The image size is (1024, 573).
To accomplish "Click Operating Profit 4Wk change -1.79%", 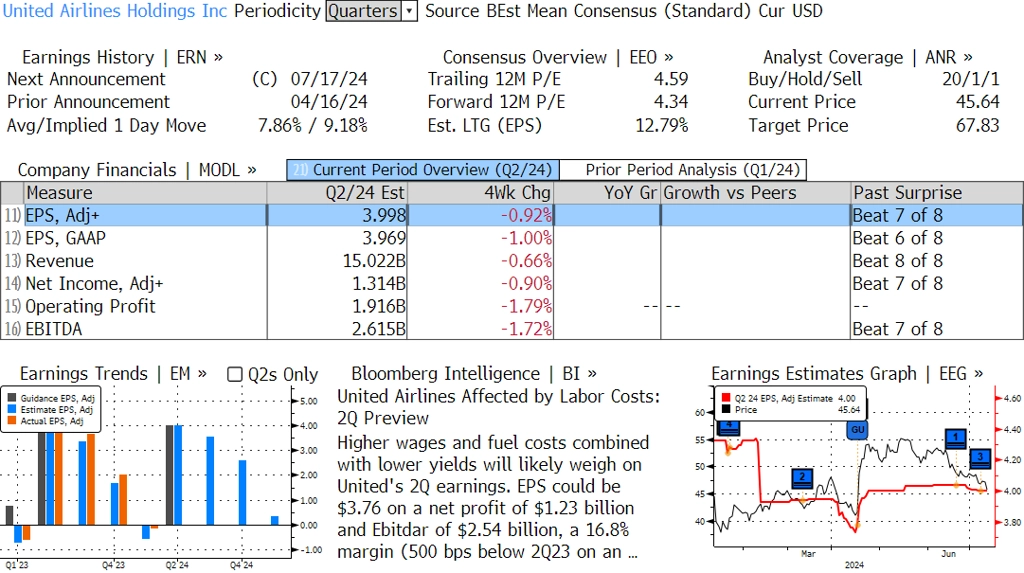I will 526,306.
